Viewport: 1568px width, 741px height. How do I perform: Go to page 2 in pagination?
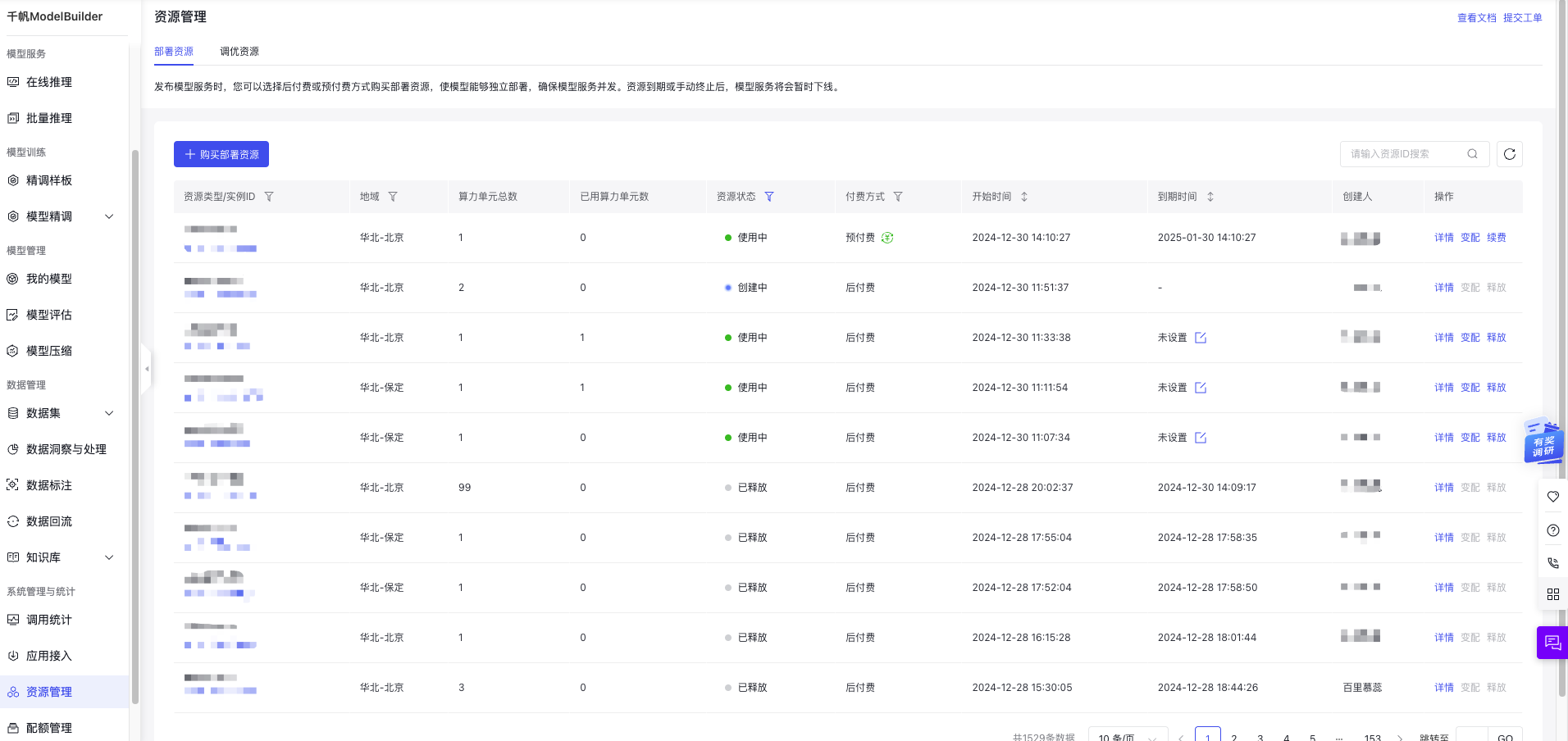(x=1234, y=737)
